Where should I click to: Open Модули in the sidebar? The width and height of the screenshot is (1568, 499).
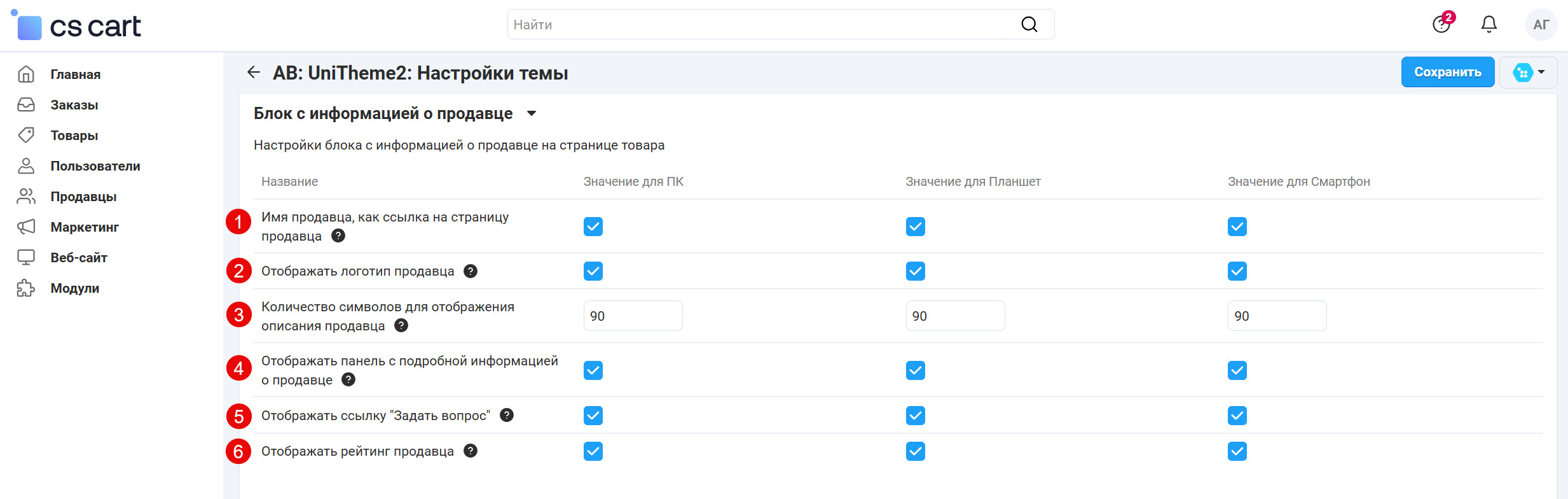(x=74, y=288)
